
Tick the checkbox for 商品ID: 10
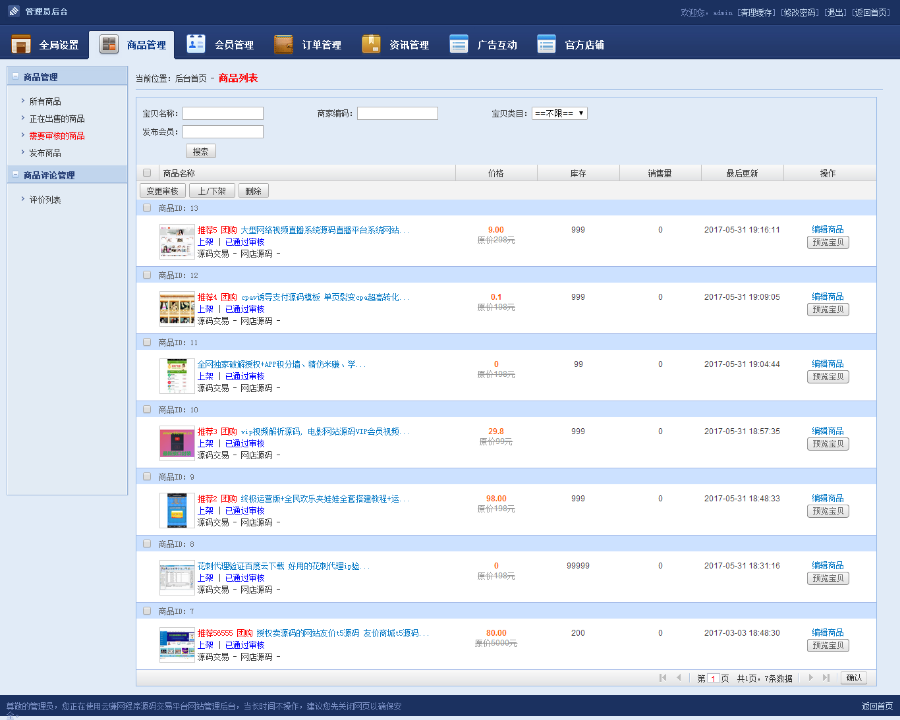(x=147, y=409)
